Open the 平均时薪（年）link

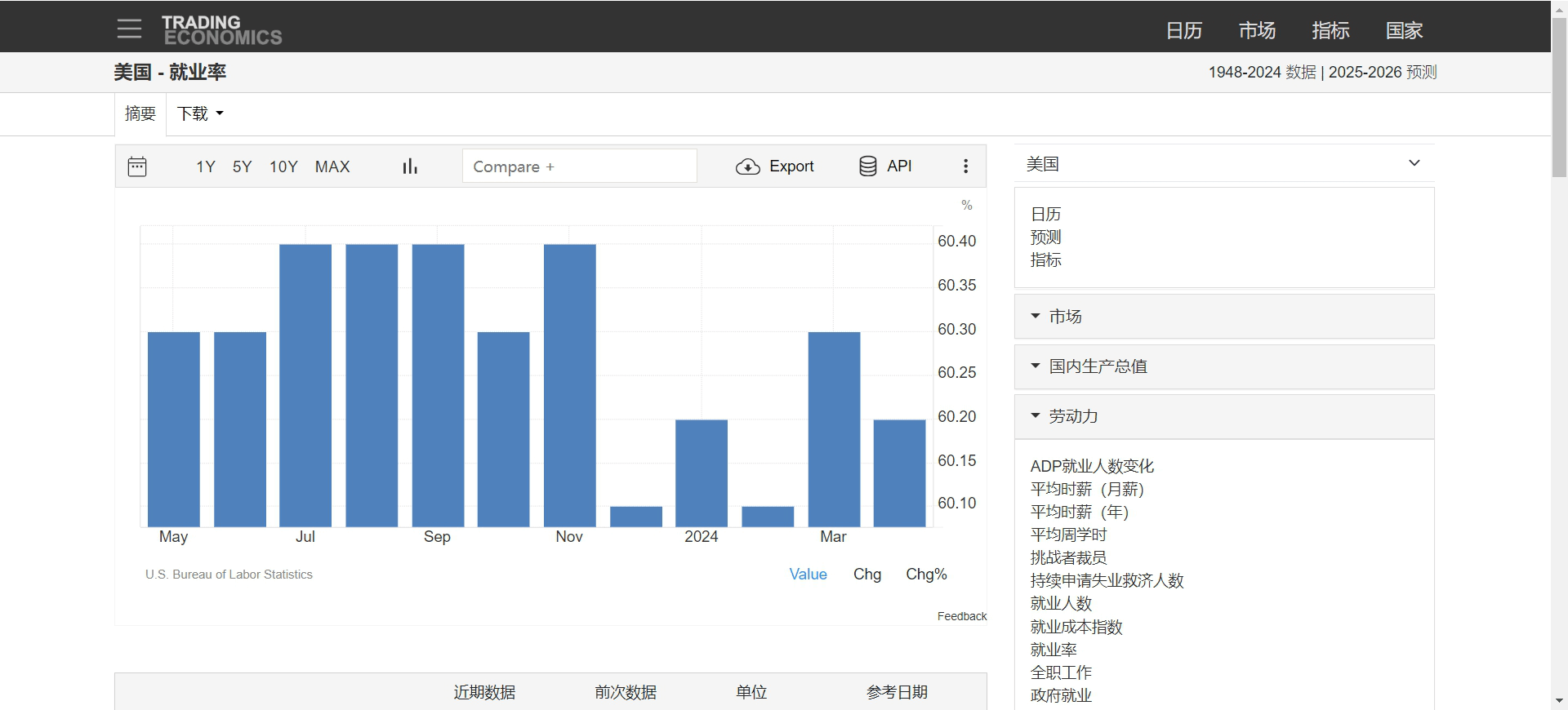1080,512
